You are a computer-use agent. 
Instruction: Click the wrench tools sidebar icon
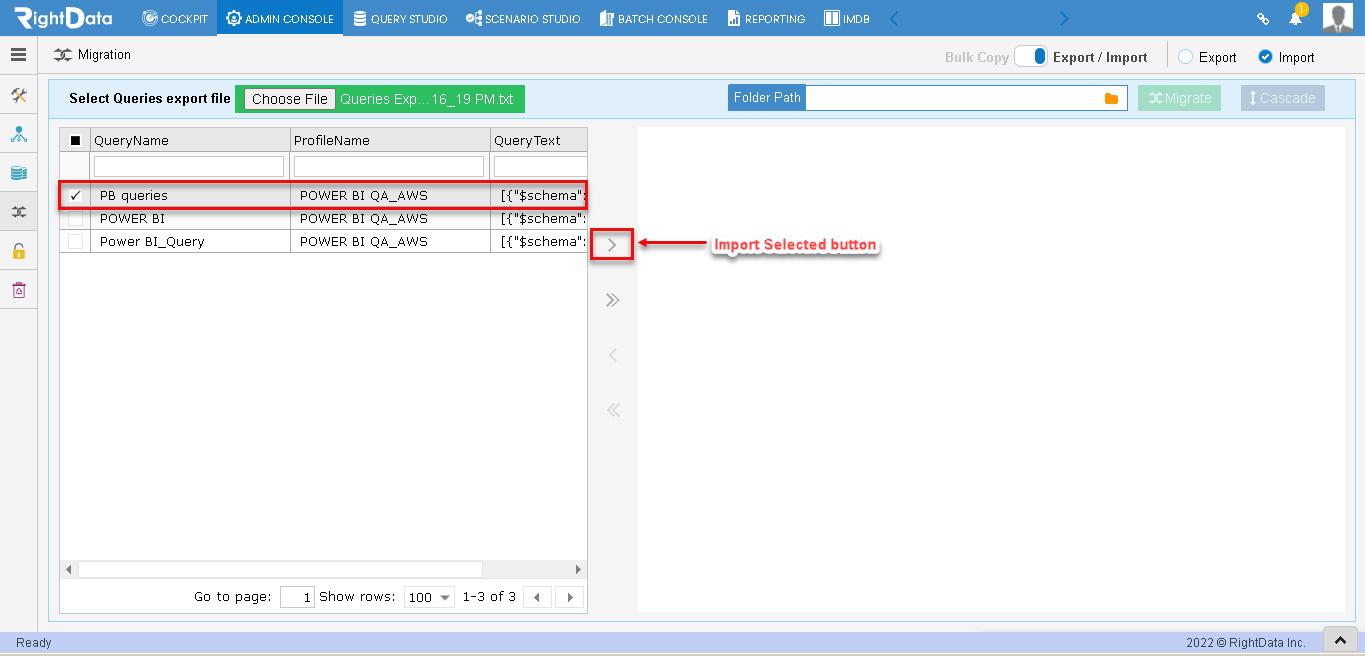click(x=18, y=95)
